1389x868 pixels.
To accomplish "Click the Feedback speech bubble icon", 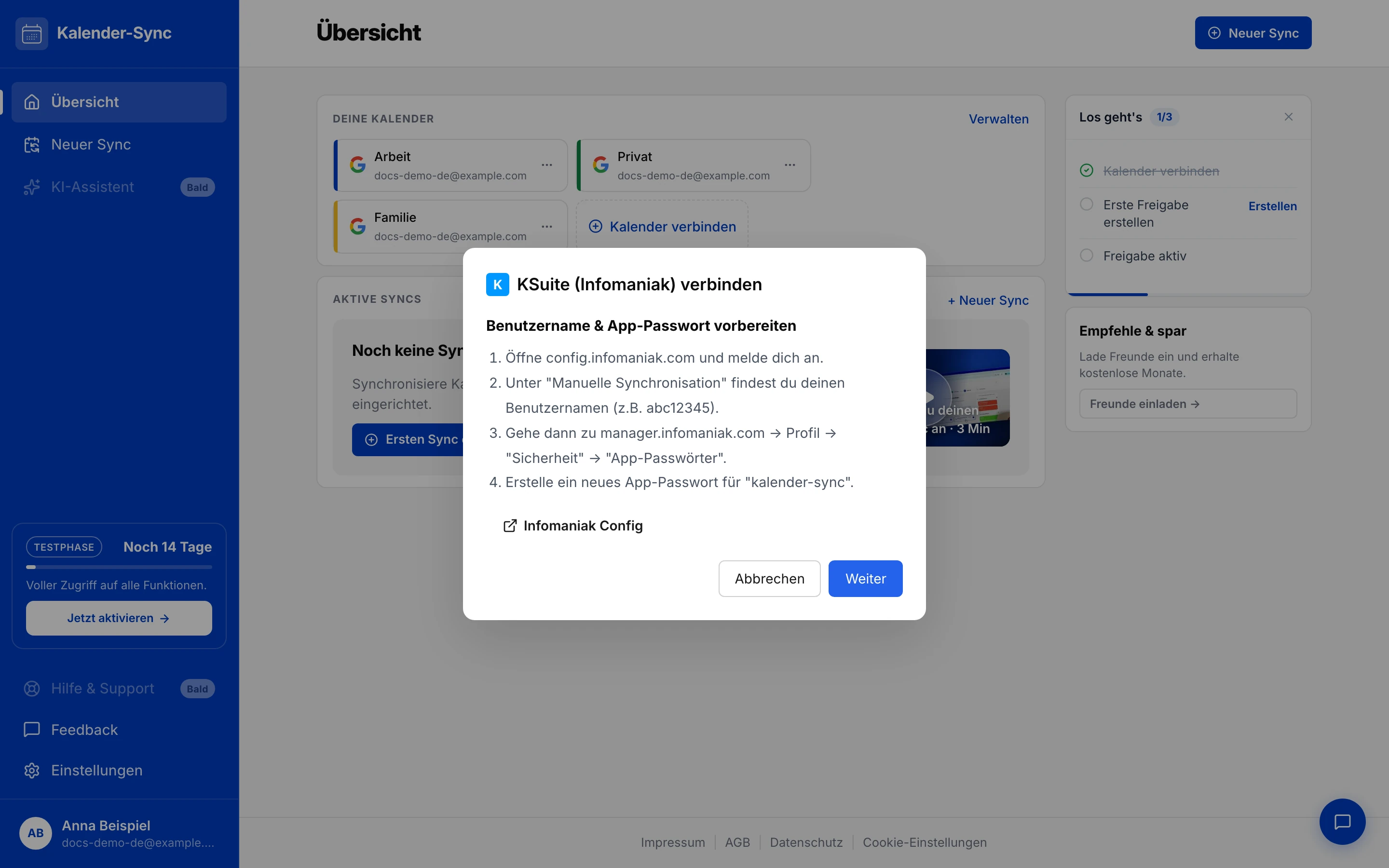I will pos(31,730).
